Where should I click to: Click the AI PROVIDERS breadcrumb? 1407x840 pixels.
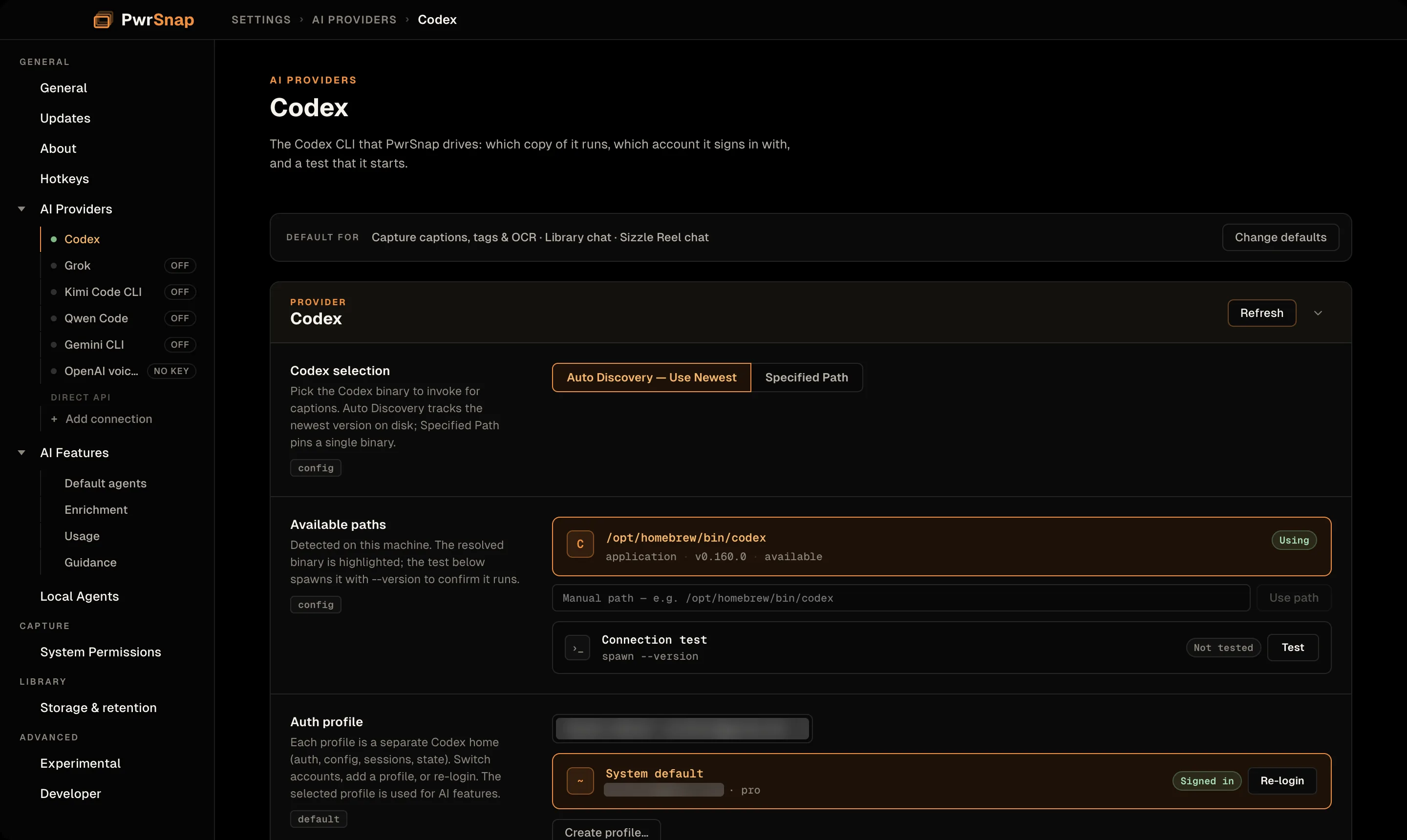point(355,20)
